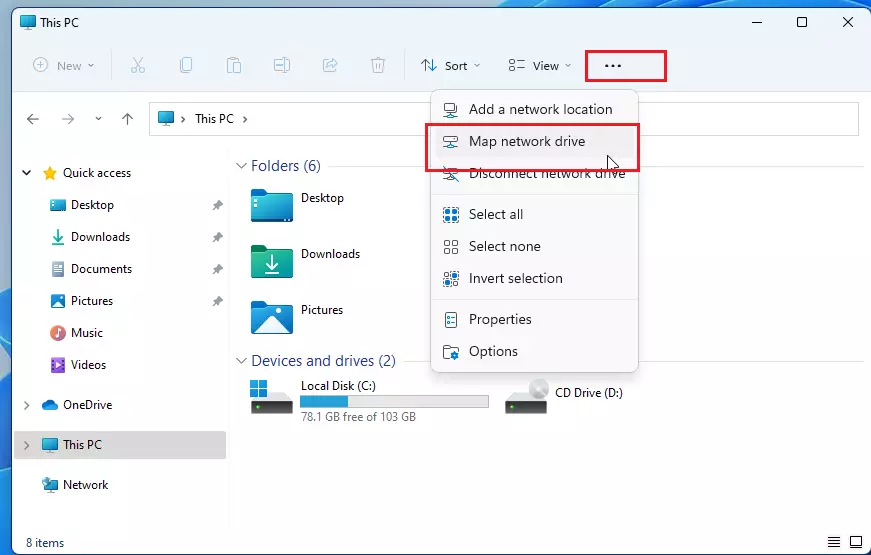
Task: Click '78.1 GB free of 103 GB' text
Action: tap(358, 417)
